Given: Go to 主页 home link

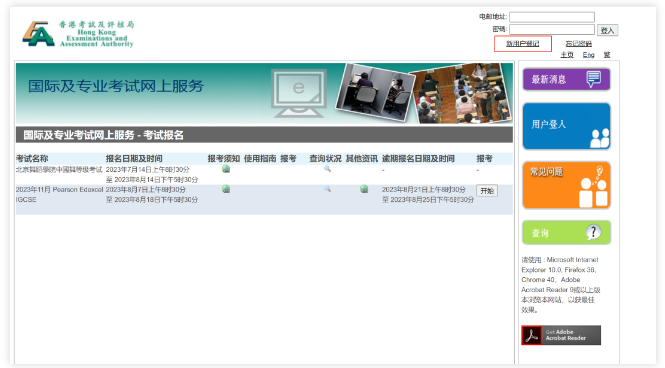Looking at the screenshot, I should coord(567,55).
